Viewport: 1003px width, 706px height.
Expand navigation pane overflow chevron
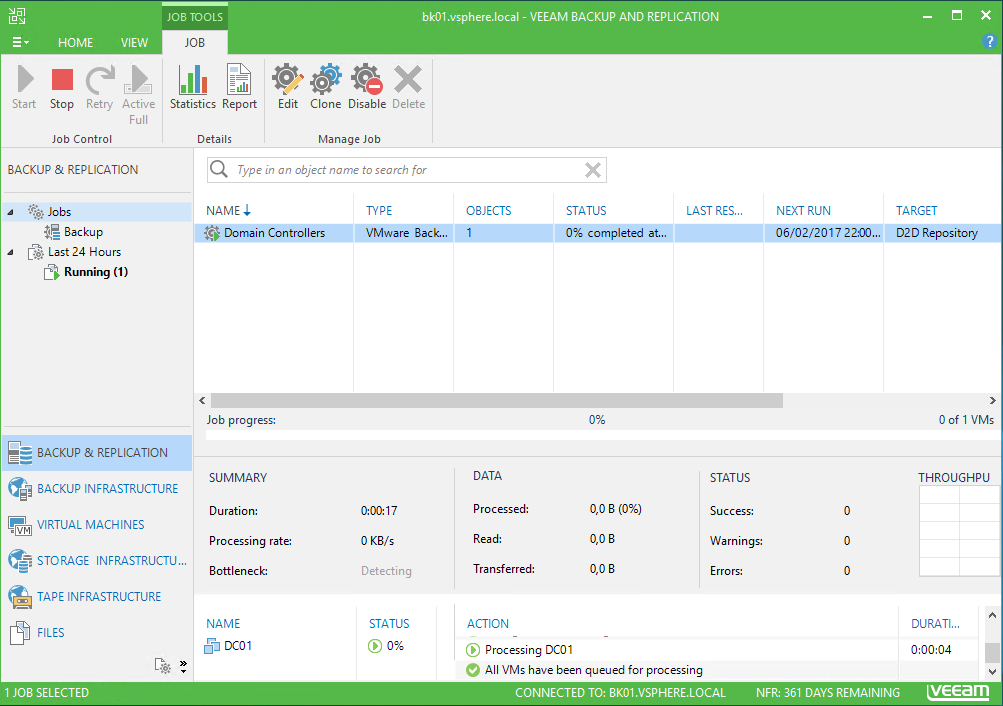(x=184, y=666)
